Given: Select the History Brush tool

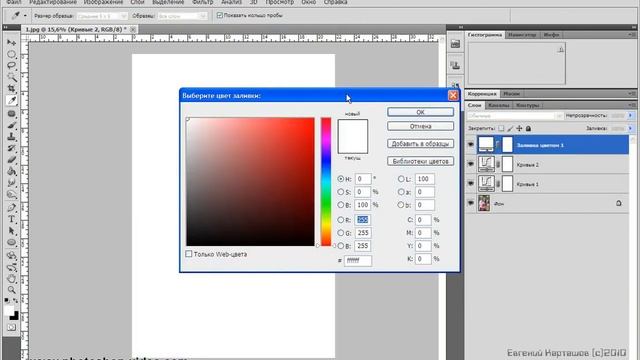Looking at the screenshot, I should tap(11, 148).
